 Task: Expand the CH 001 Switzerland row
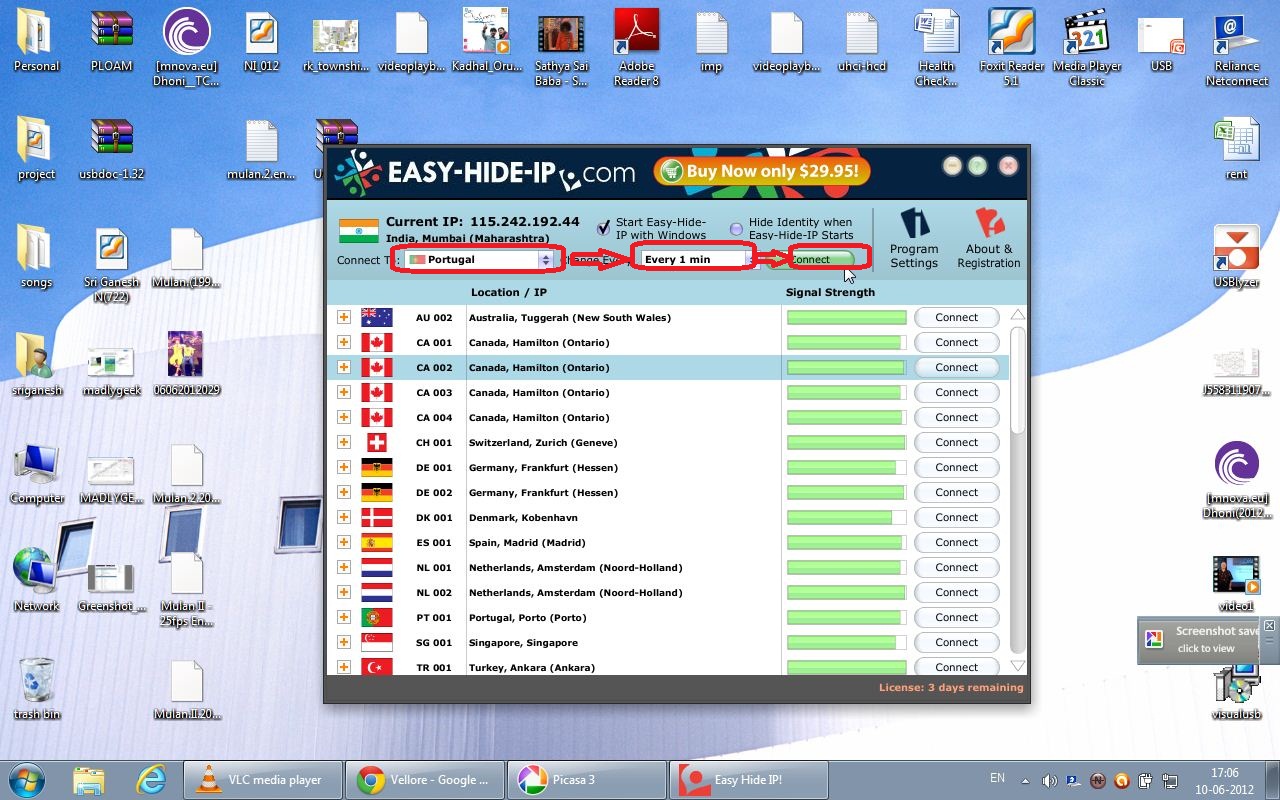pyautogui.click(x=344, y=442)
